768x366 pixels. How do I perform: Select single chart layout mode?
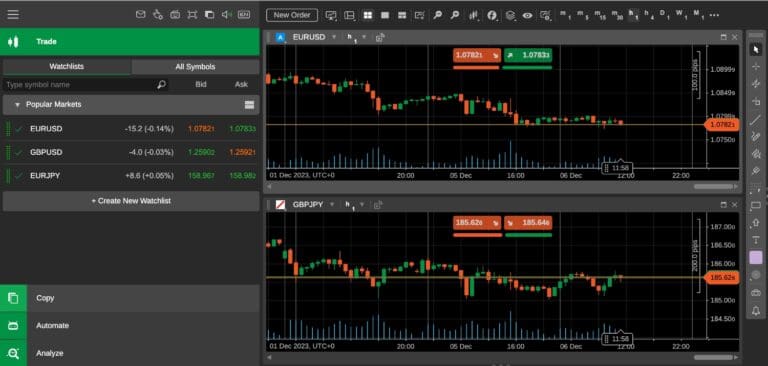click(385, 15)
